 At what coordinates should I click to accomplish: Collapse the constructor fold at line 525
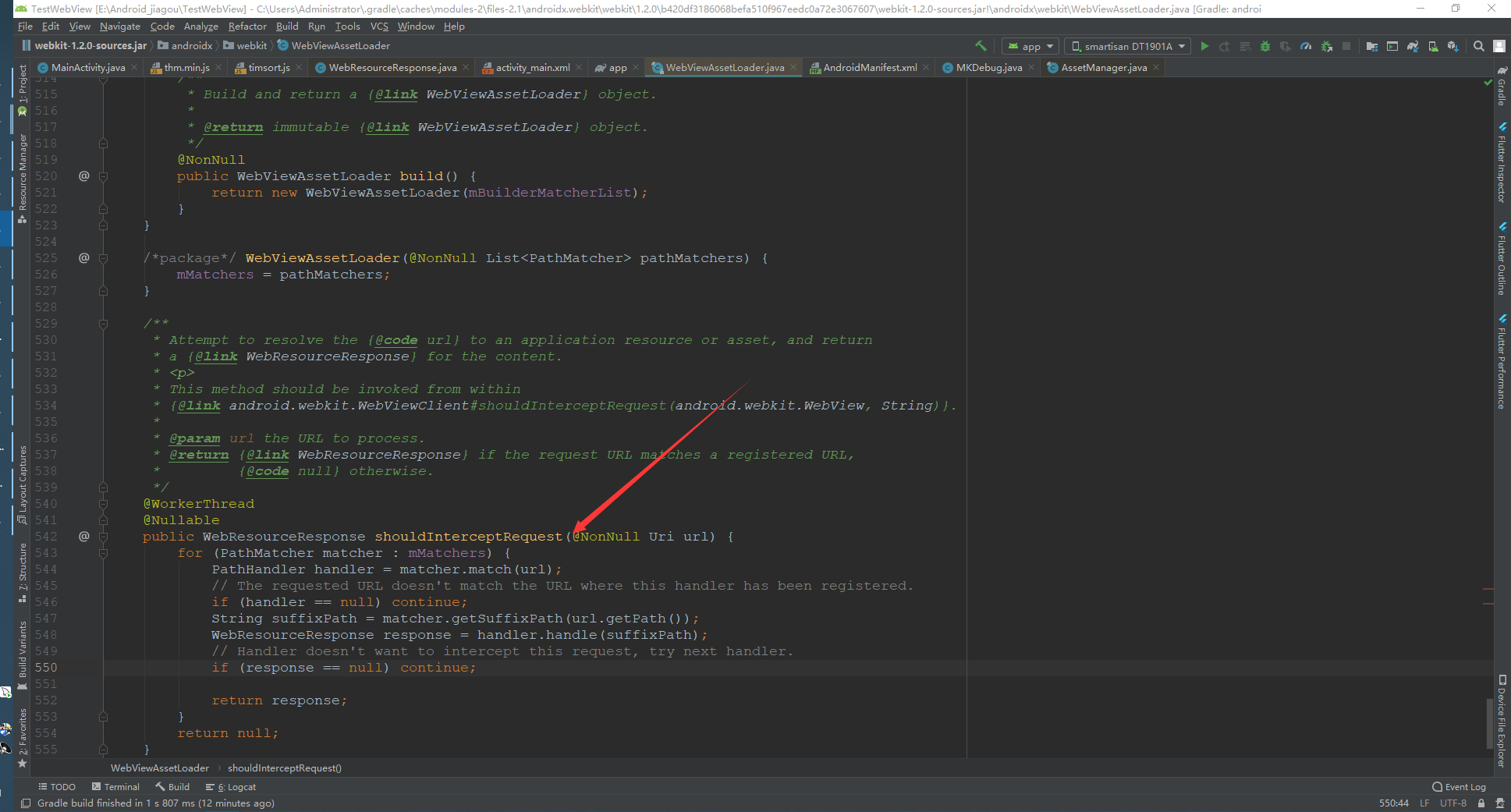tap(103, 258)
